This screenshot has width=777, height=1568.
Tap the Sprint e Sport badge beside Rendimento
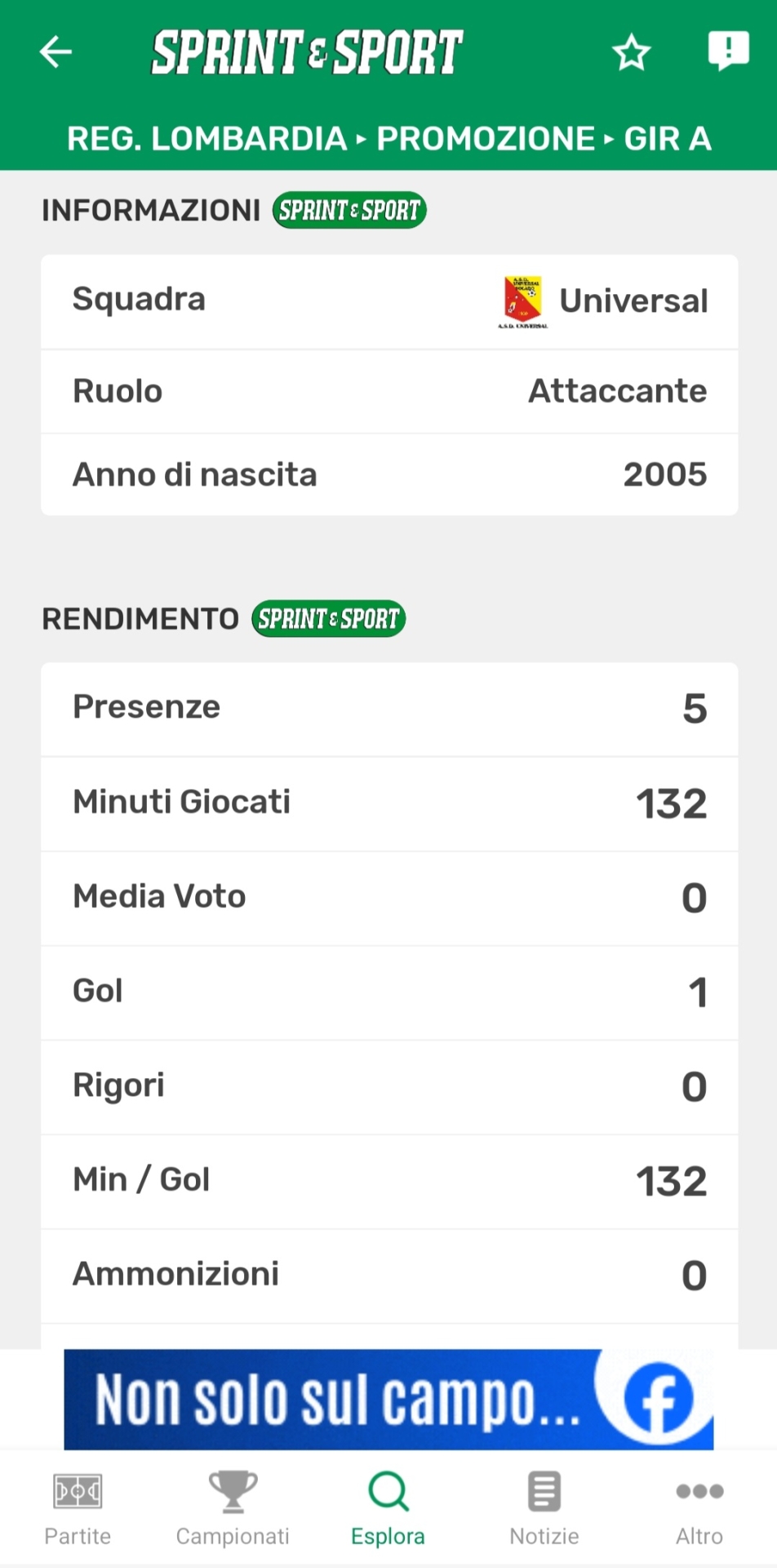[328, 619]
